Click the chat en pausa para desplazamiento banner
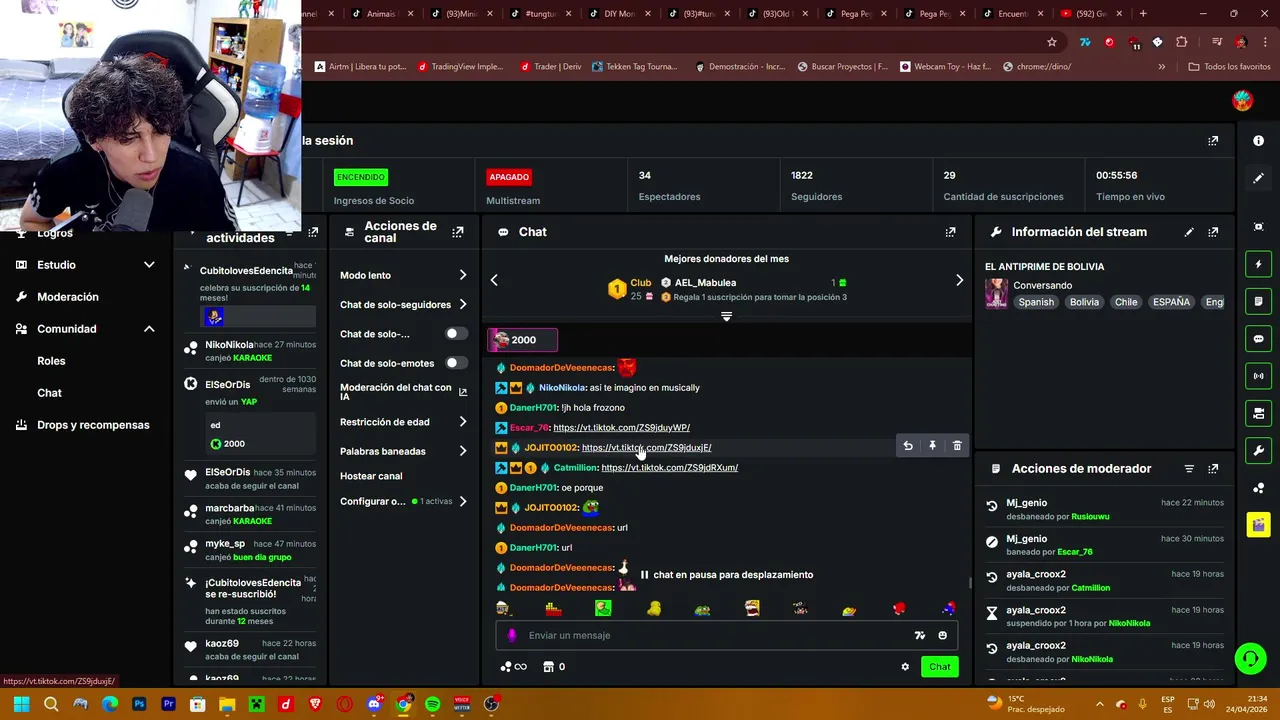This screenshot has width=1280, height=720. [x=726, y=575]
